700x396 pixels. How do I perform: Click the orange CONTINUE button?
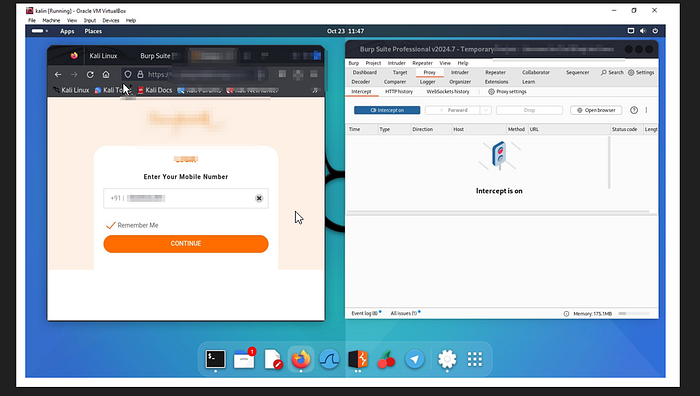point(186,244)
